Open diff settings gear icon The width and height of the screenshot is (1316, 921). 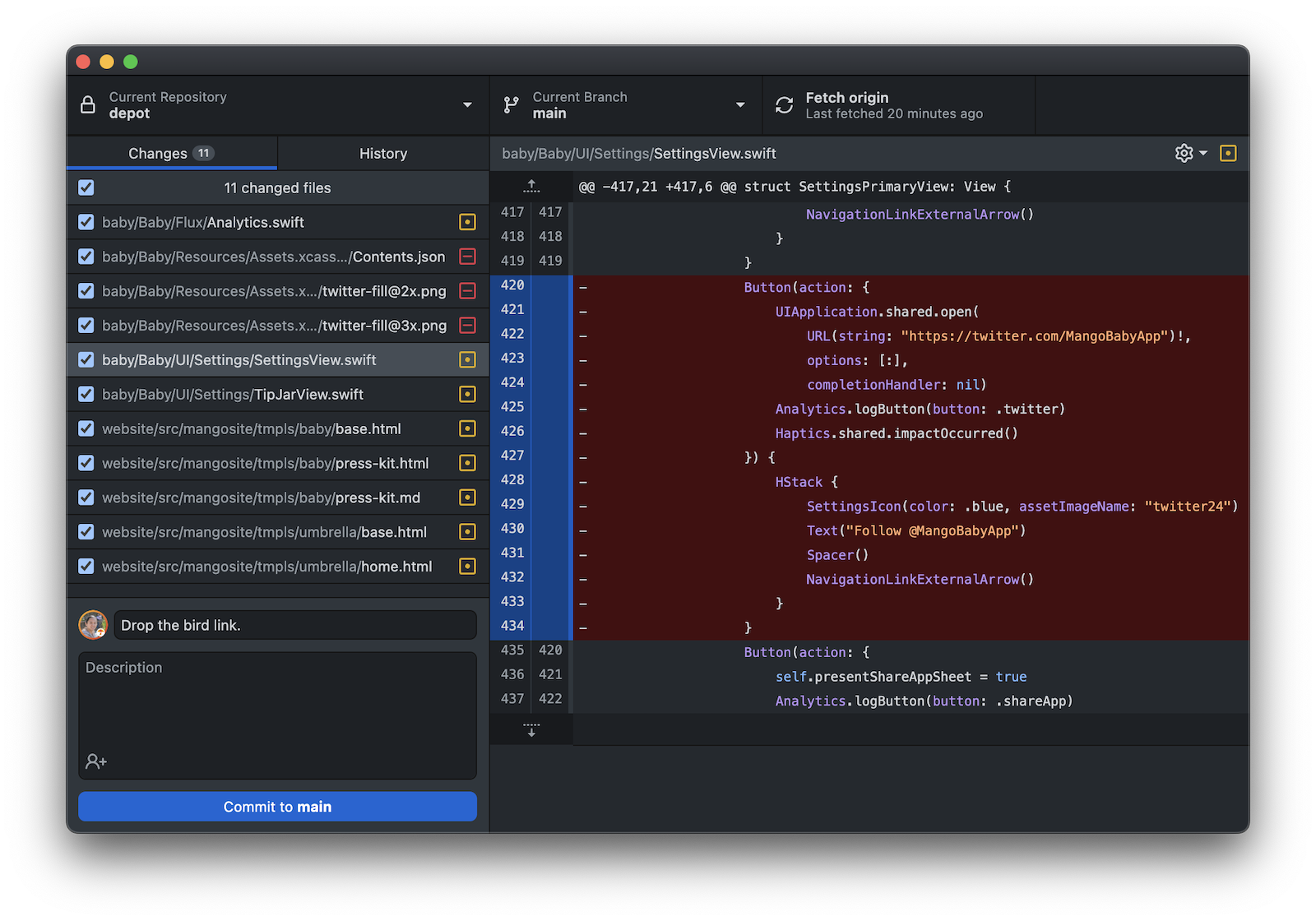[x=1184, y=153]
